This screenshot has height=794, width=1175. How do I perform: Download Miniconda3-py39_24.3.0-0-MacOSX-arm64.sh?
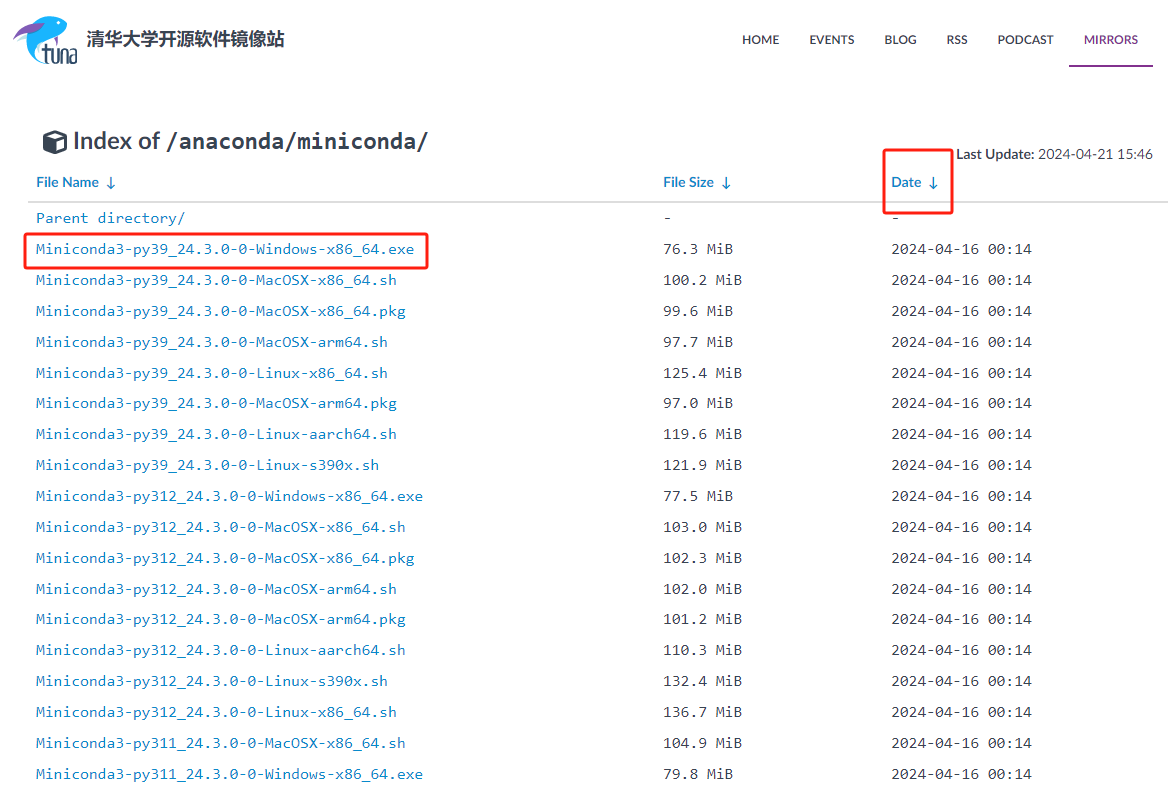point(211,342)
